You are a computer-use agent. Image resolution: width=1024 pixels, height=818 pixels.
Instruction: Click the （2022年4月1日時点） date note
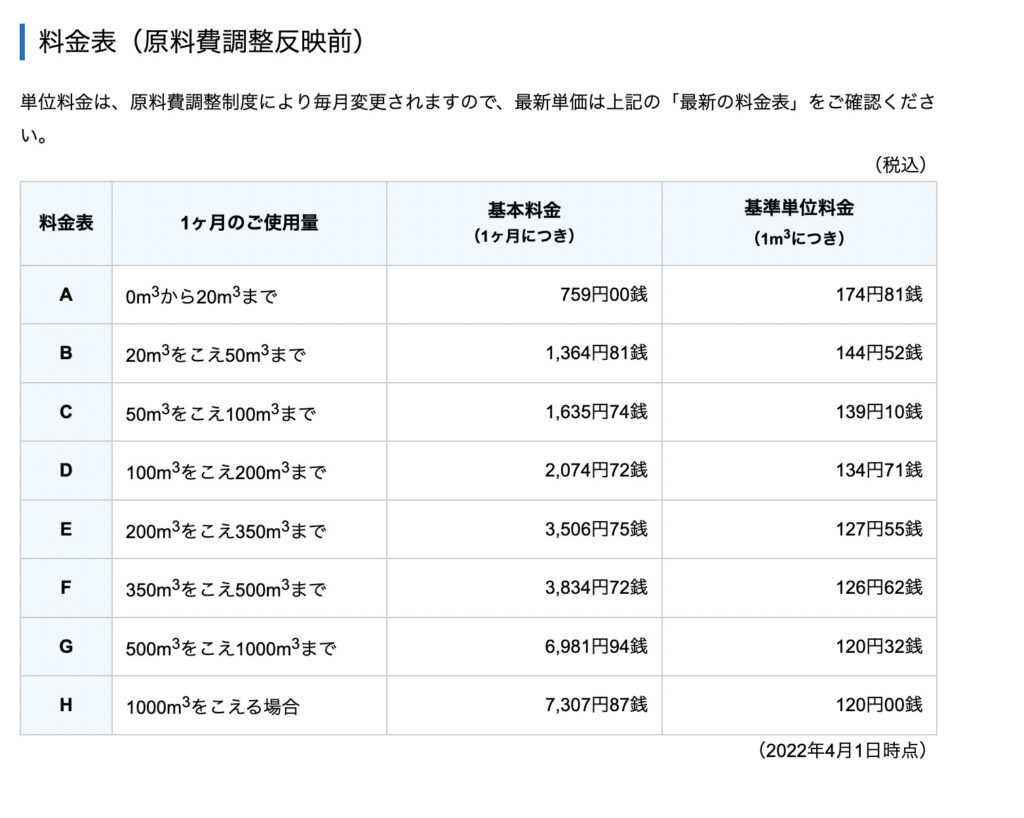(842, 750)
